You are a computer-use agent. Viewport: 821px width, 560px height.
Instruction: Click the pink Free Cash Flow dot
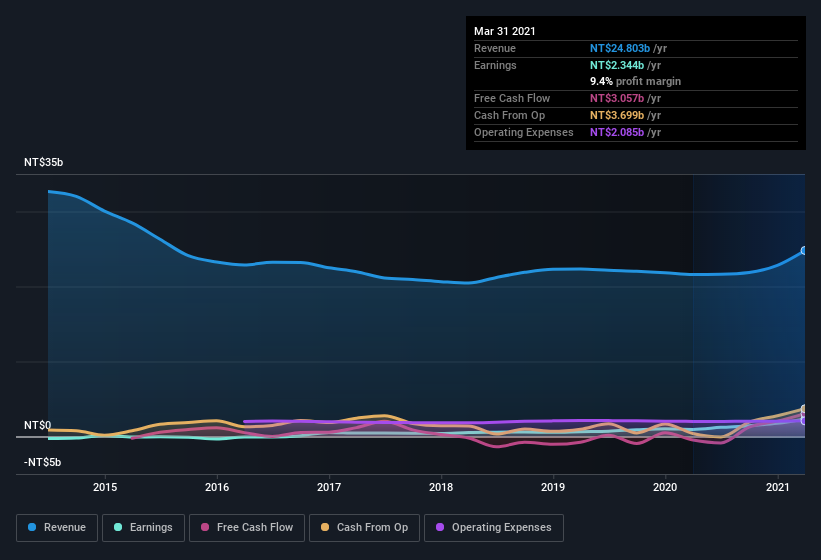pyautogui.click(x=205, y=528)
